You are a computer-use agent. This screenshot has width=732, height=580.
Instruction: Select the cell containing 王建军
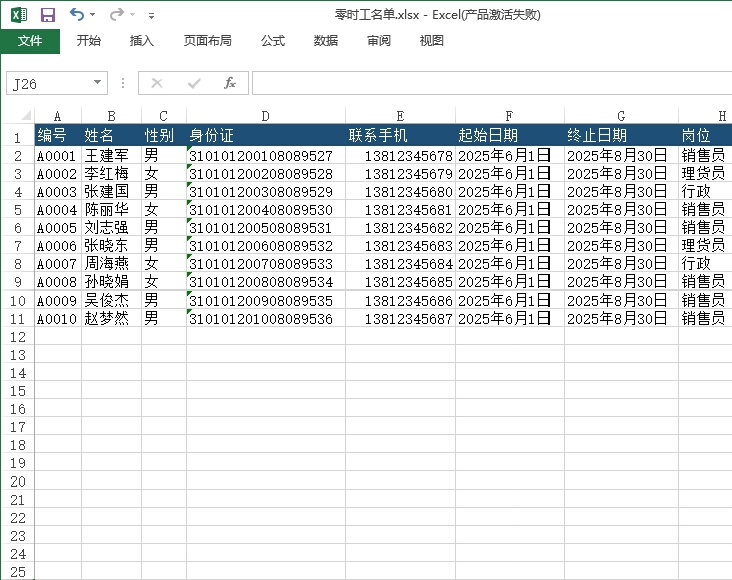point(111,156)
